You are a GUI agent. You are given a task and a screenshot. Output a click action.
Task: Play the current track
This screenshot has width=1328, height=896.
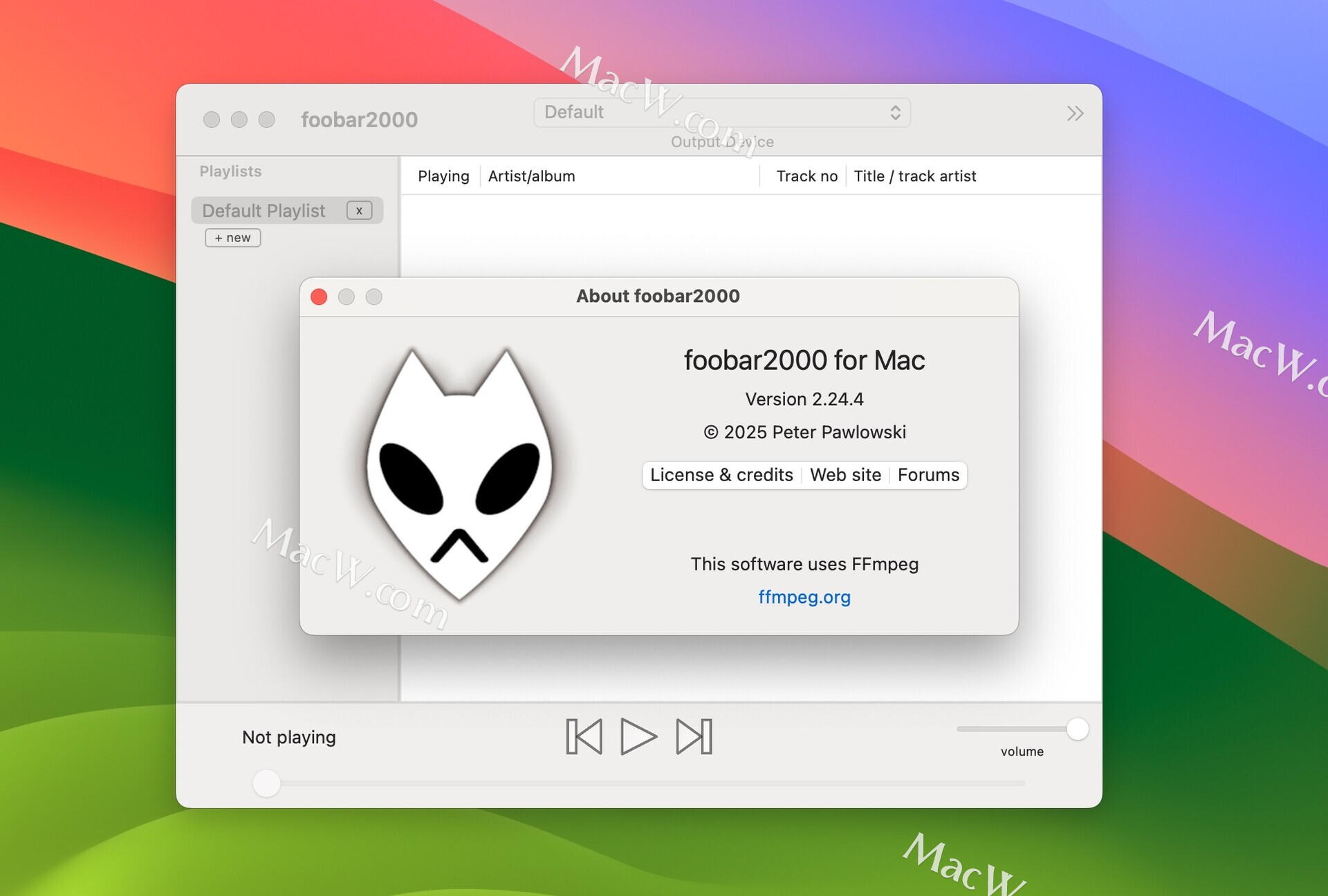pyautogui.click(x=638, y=736)
